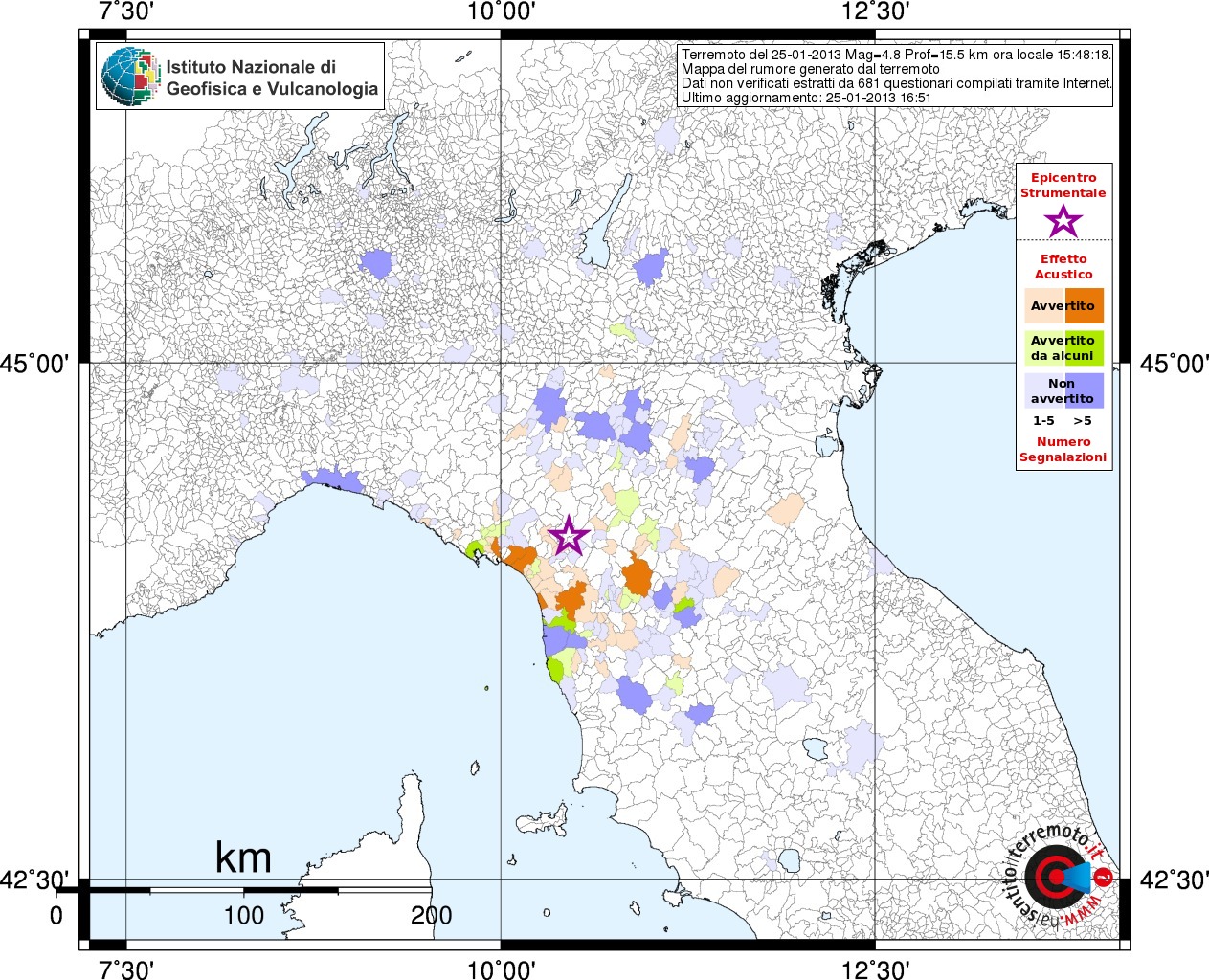Pick the light orange Avvertito swatch

point(1044,306)
